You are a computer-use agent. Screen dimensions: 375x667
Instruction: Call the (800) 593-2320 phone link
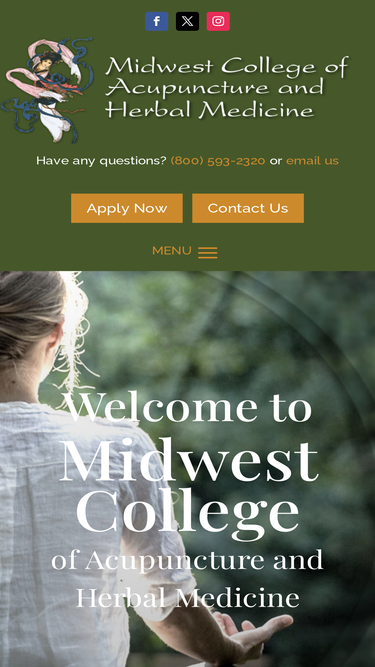pyautogui.click(x=218, y=161)
